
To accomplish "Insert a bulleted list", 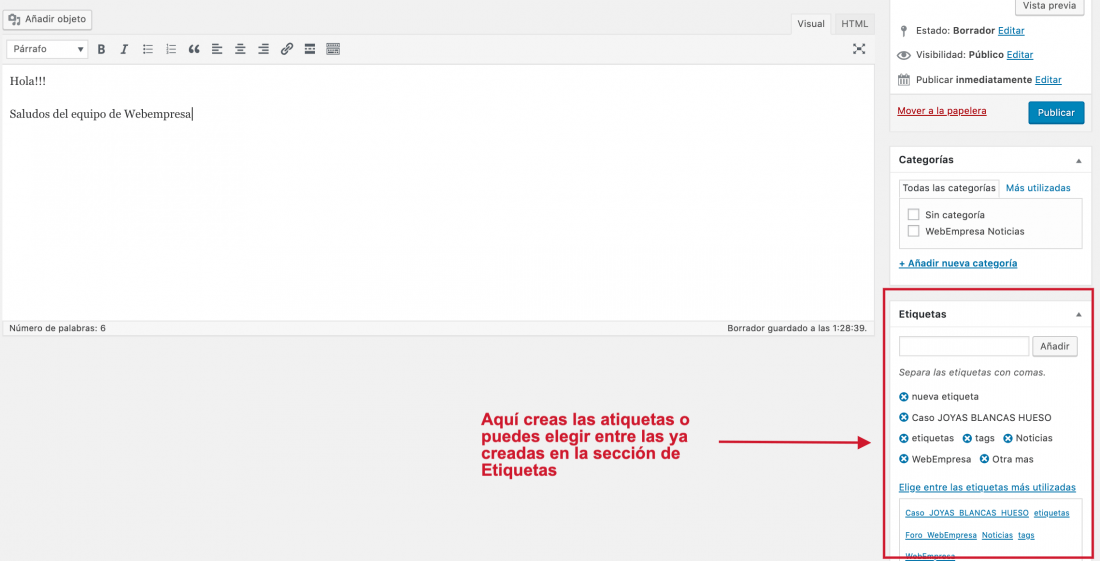I will pyautogui.click(x=147, y=49).
